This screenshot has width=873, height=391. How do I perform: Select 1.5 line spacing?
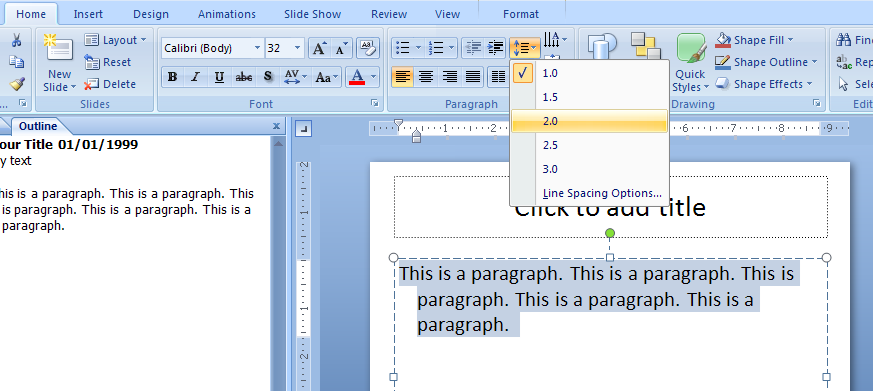(x=589, y=97)
